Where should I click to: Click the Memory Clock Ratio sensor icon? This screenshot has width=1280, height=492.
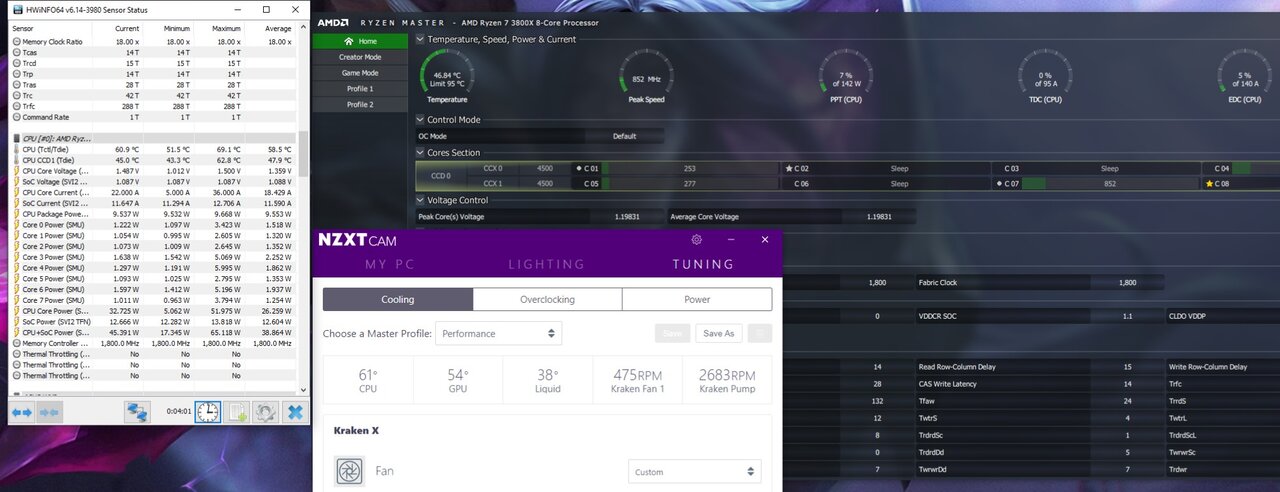coord(16,42)
